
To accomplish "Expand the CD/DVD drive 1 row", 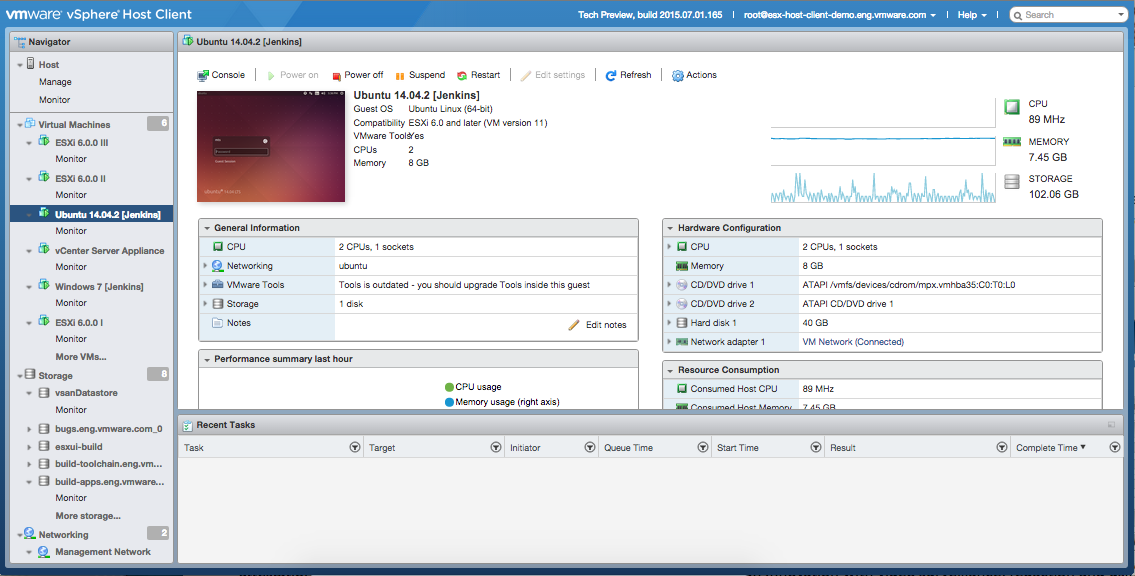I will coord(670,285).
